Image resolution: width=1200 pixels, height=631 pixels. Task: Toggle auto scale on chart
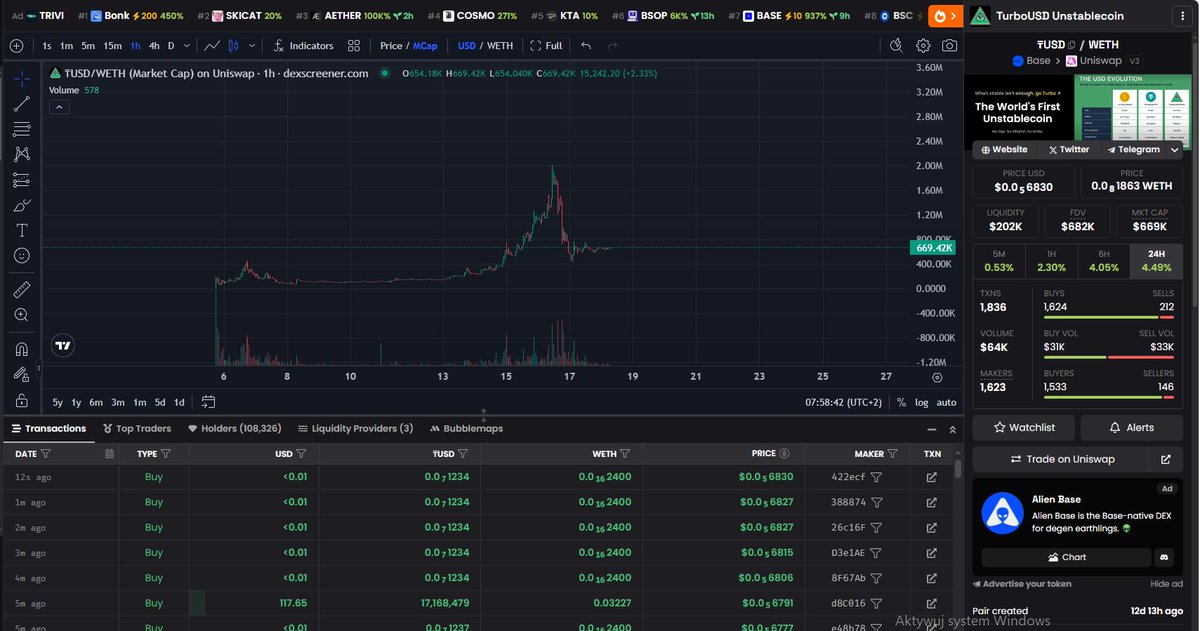[946, 402]
